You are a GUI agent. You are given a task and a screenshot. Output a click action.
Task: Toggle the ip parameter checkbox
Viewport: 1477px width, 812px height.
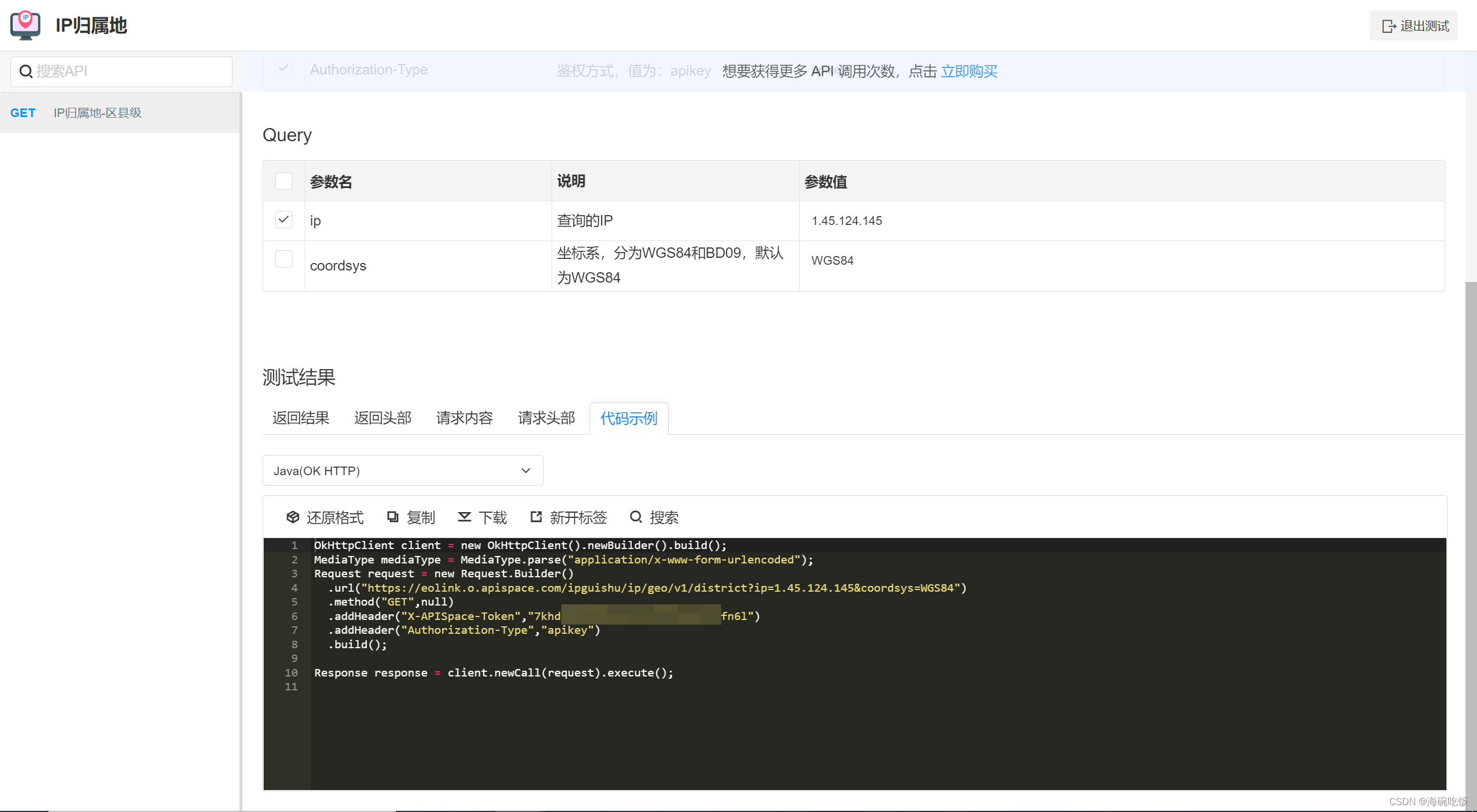[284, 220]
